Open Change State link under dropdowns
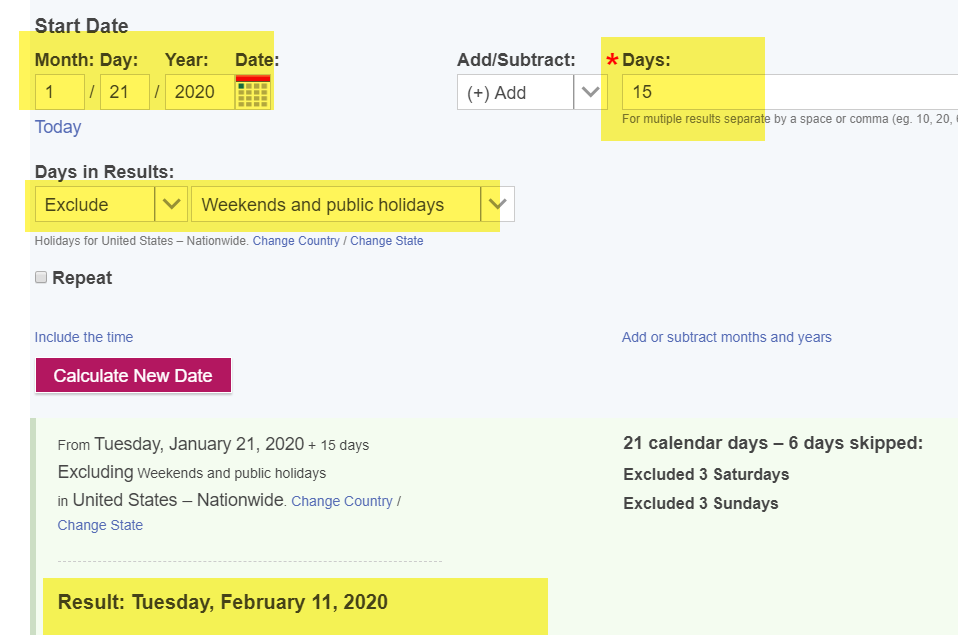Image resolution: width=958 pixels, height=635 pixels. tap(387, 241)
